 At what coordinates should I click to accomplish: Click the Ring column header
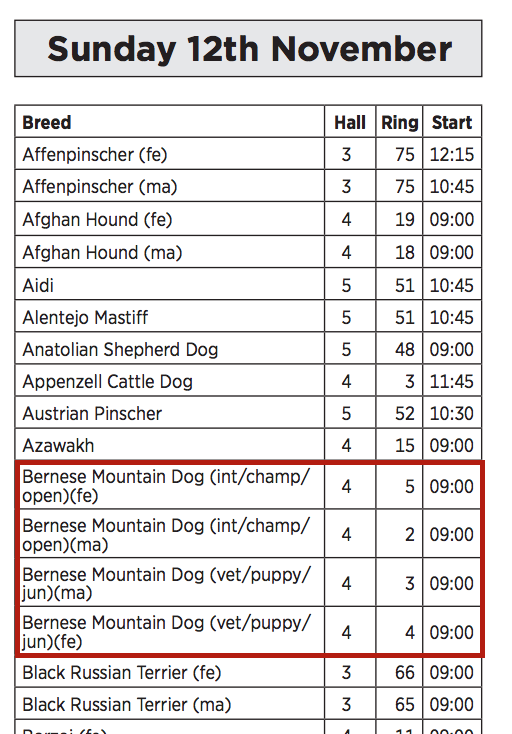pyautogui.click(x=399, y=122)
